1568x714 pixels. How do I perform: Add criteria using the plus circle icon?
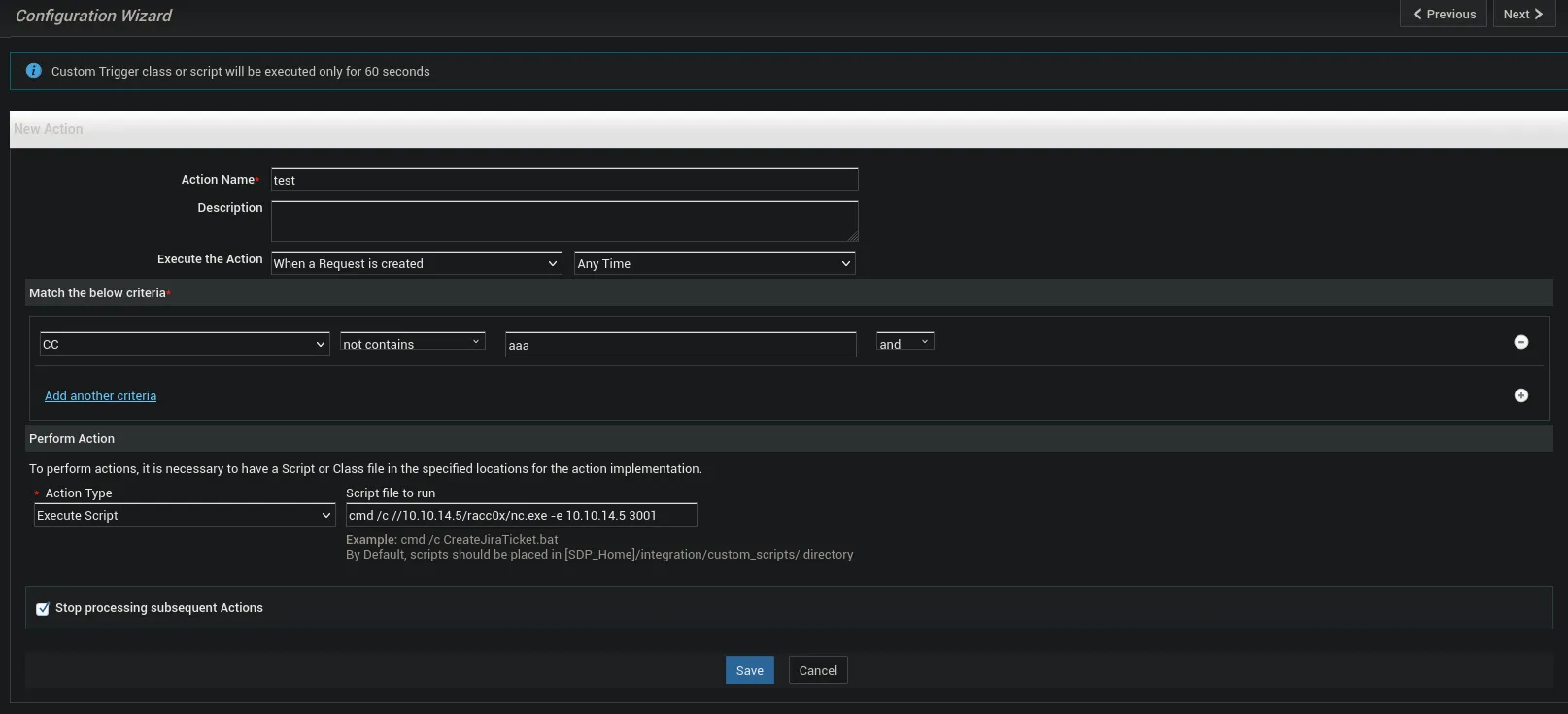(1521, 395)
